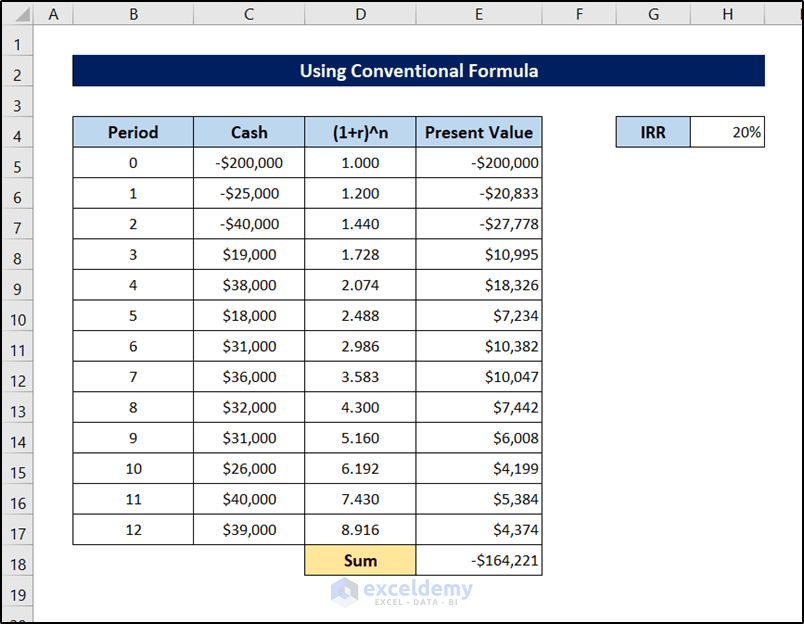Viewport: 804px width, 624px height.
Task: Select column header B
Action: point(133,14)
